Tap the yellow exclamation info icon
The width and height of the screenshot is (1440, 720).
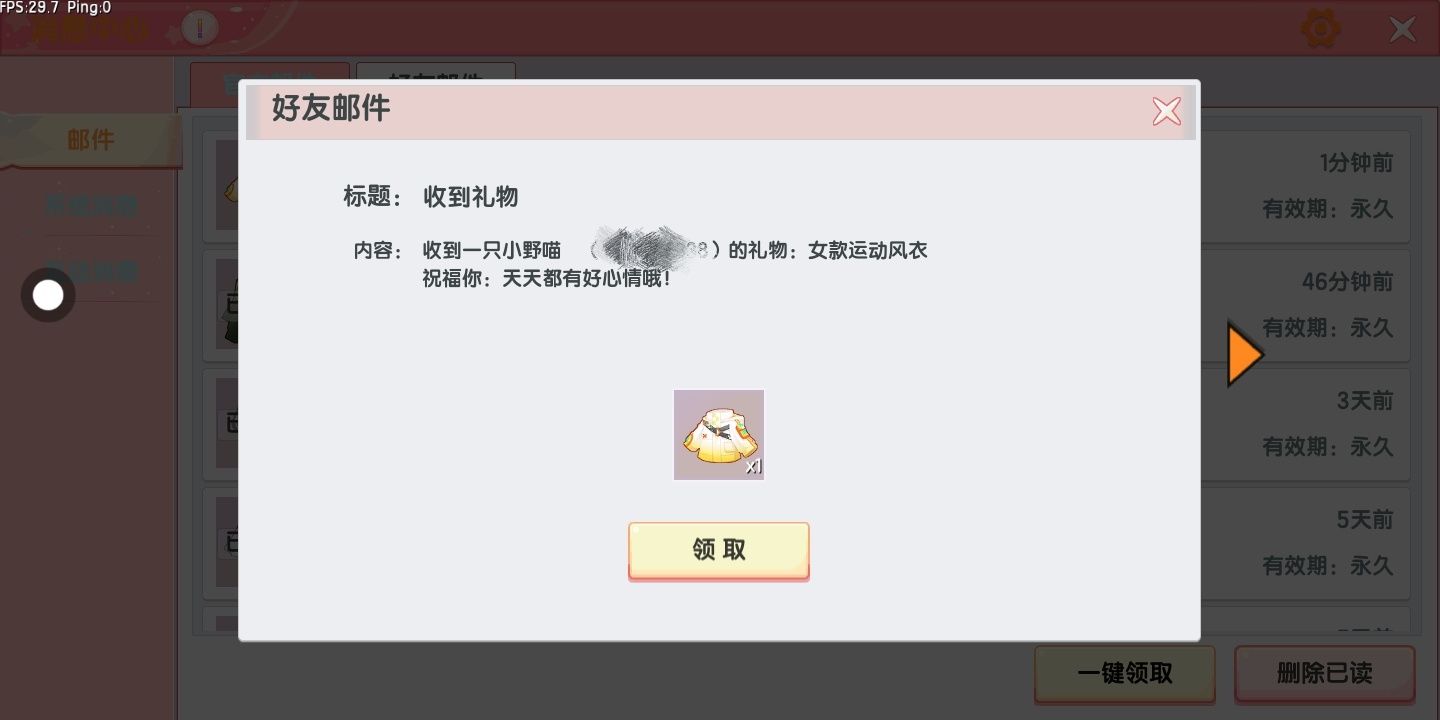[200, 28]
